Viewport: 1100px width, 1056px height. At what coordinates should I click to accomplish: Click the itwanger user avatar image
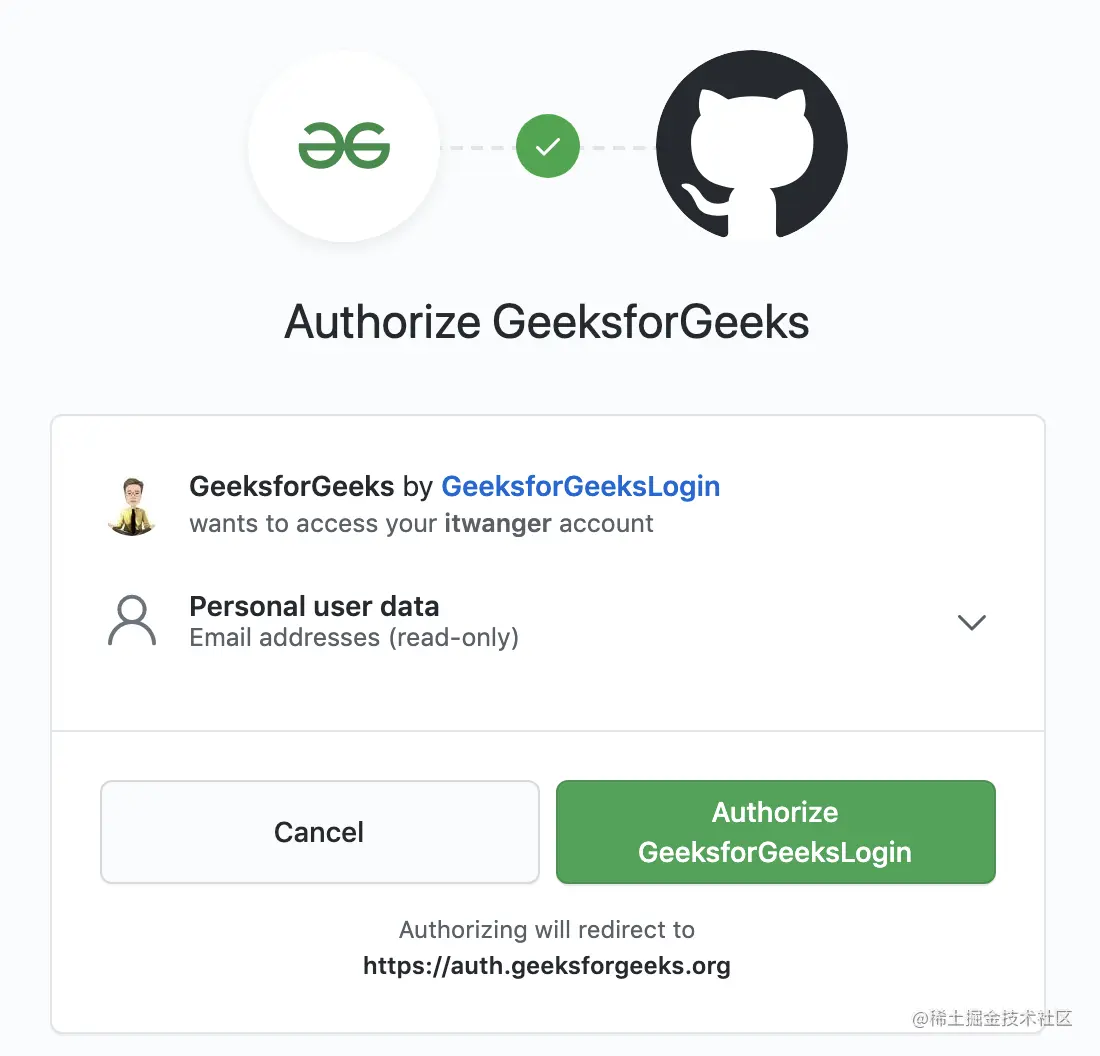click(132, 506)
